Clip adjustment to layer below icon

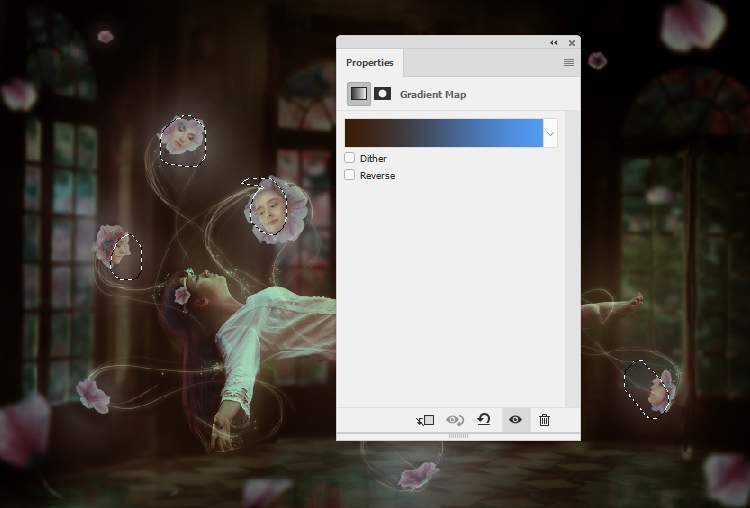coord(425,420)
